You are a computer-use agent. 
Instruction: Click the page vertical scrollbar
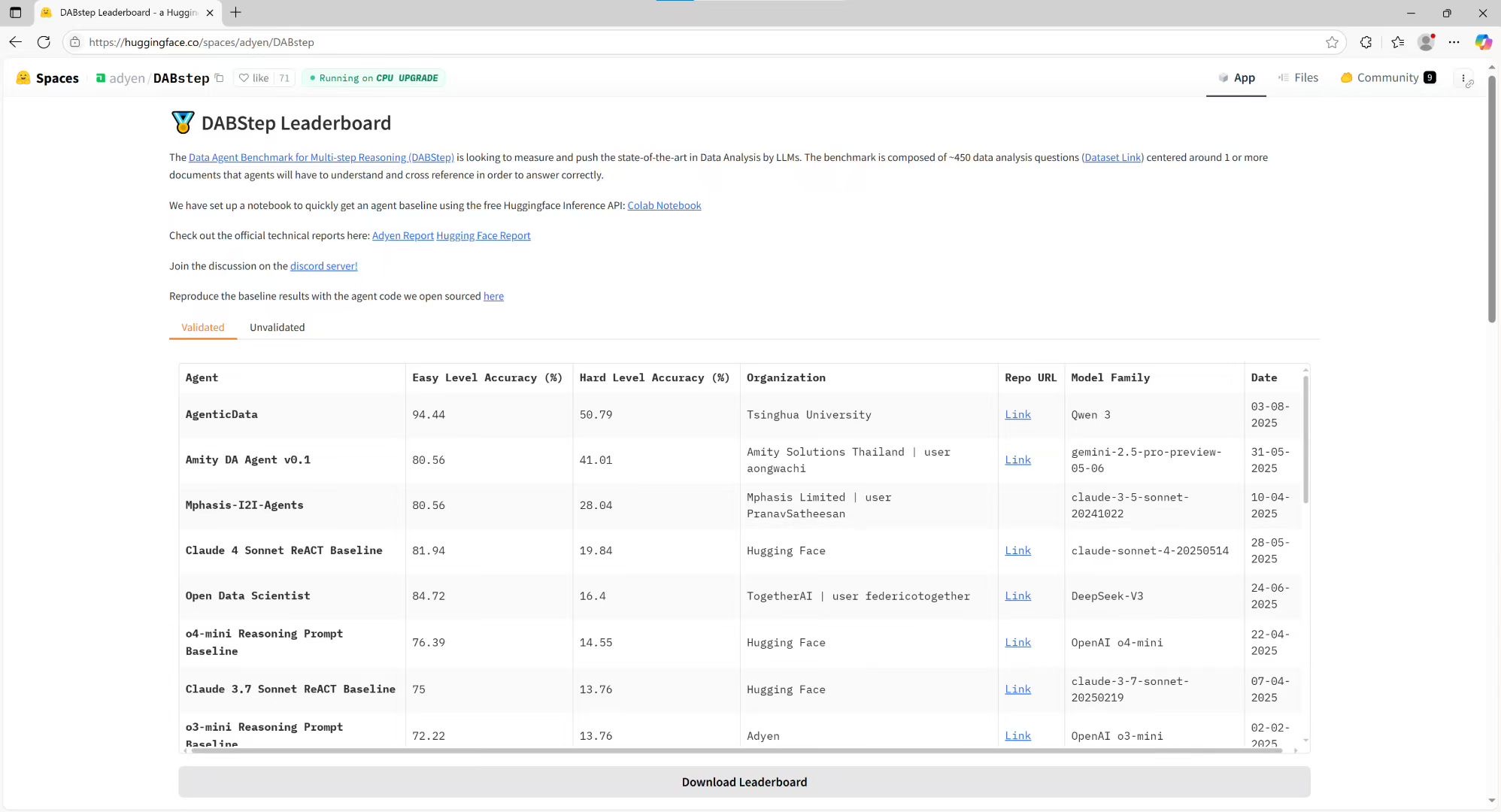click(1492, 198)
